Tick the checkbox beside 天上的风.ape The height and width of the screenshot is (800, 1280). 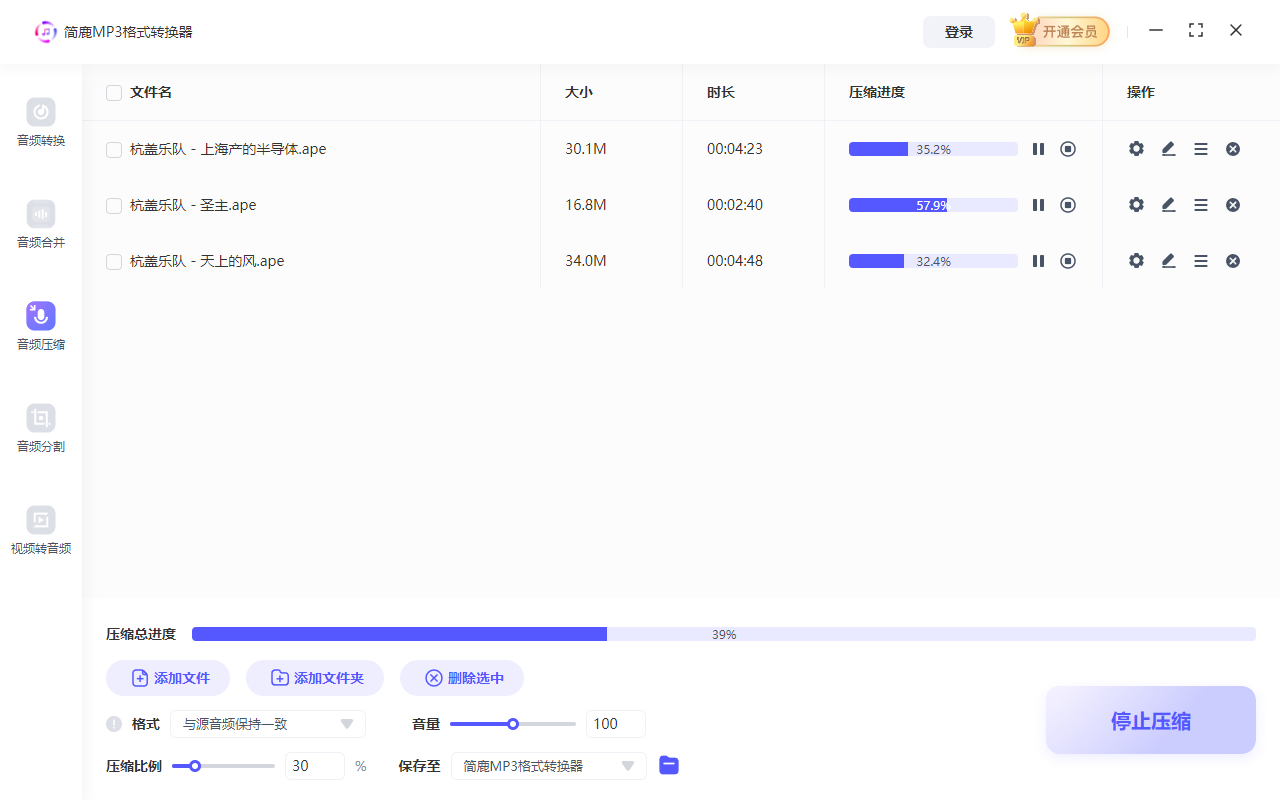[113, 260]
